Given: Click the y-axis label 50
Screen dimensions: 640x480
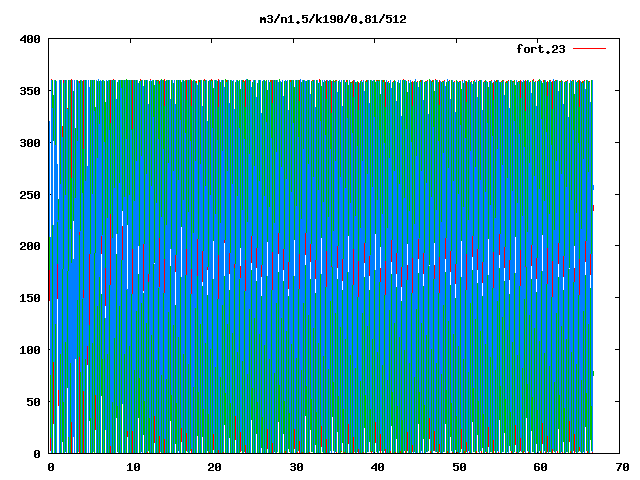Looking at the screenshot, I should coord(33,402).
